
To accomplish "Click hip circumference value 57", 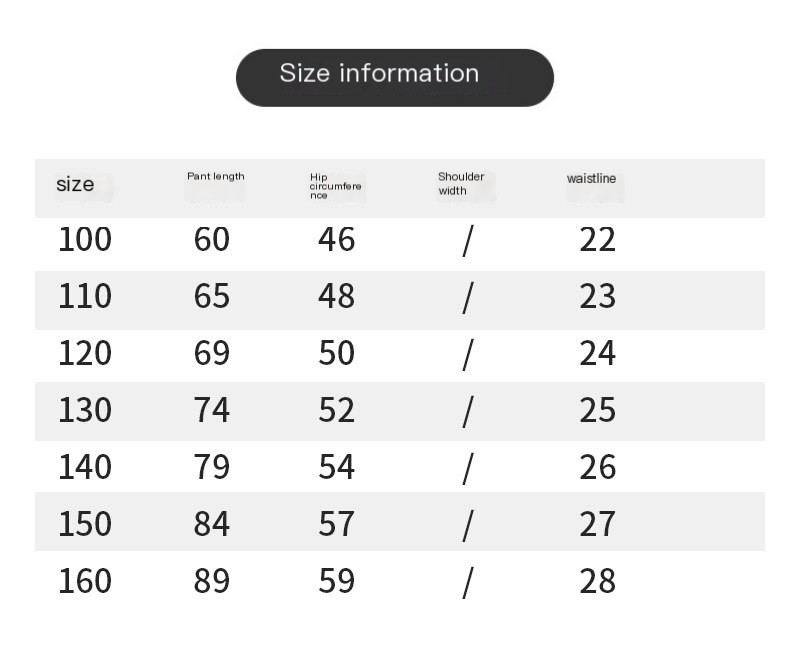I will 337,523.
